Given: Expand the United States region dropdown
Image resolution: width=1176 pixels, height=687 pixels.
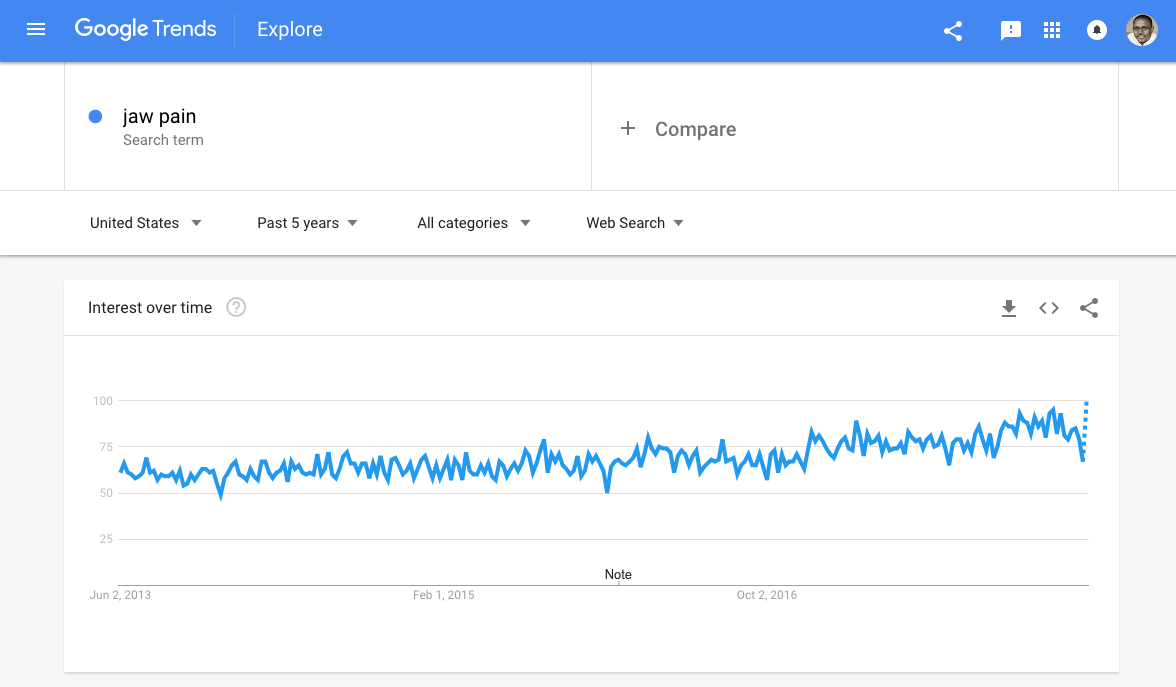Looking at the screenshot, I should (x=146, y=223).
